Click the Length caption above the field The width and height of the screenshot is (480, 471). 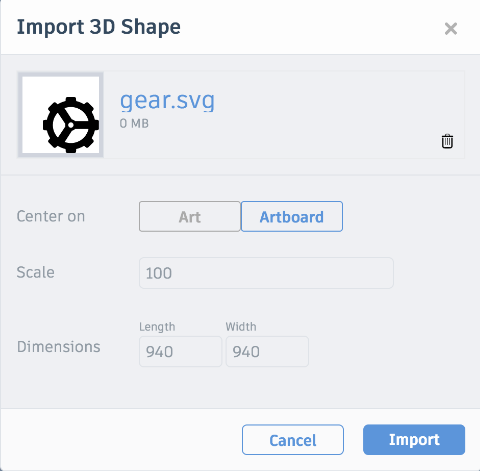click(157, 327)
